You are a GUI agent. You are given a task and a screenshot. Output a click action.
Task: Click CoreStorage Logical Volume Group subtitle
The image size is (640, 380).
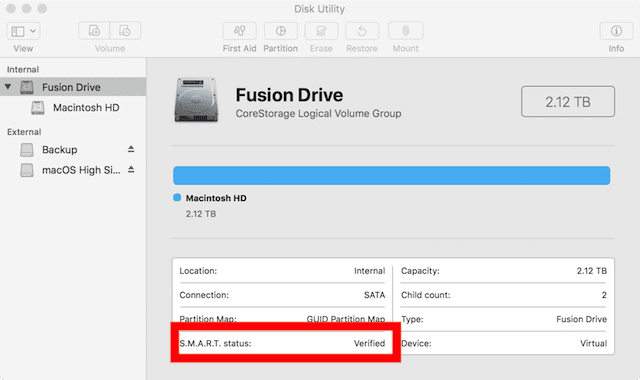(x=318, y=113)
